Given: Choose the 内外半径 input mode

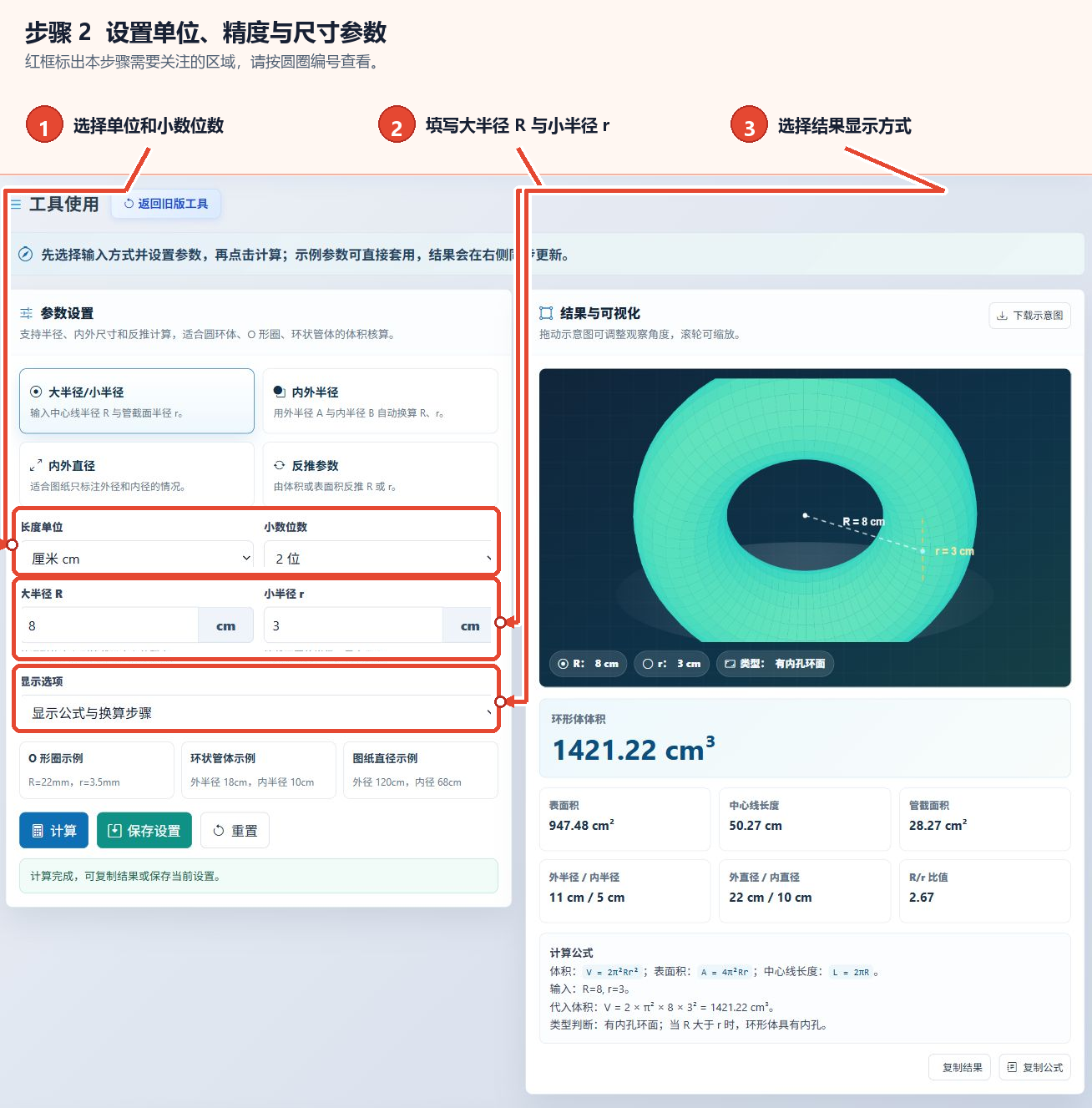Looking at the screenshot, I should click(381, 401).
